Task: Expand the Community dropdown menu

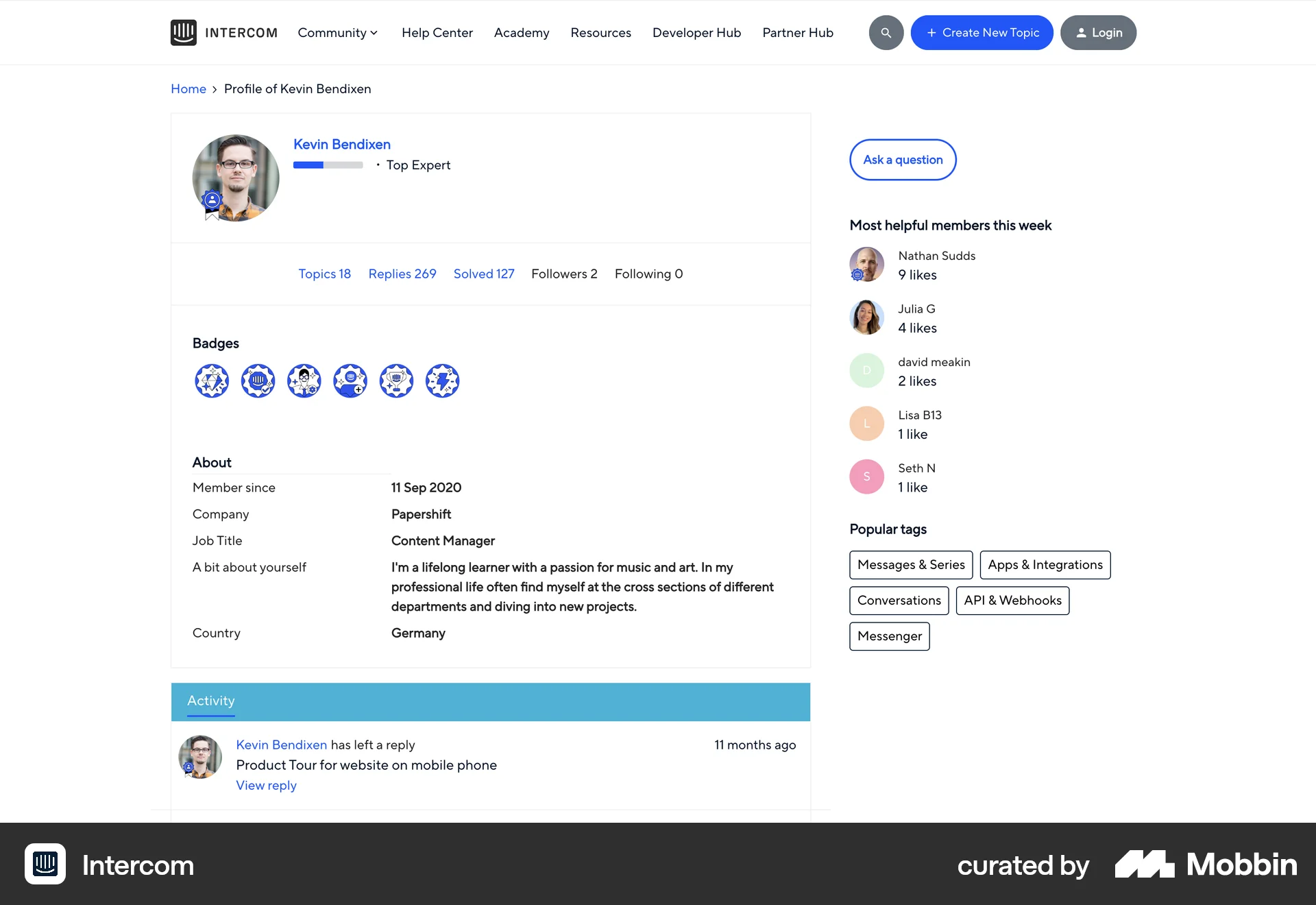Action: coord(337,32)
